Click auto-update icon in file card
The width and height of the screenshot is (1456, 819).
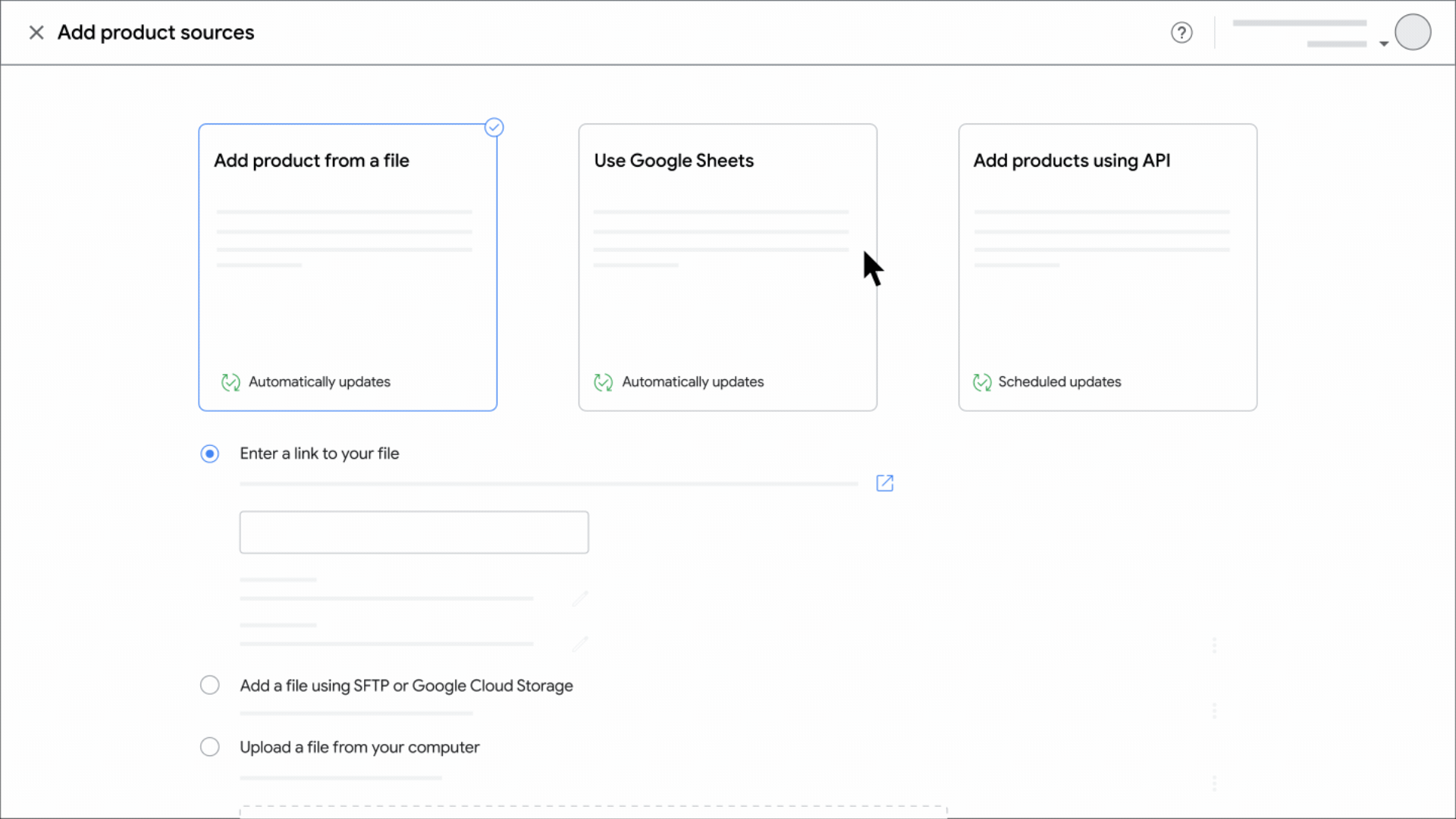[231, 382]
